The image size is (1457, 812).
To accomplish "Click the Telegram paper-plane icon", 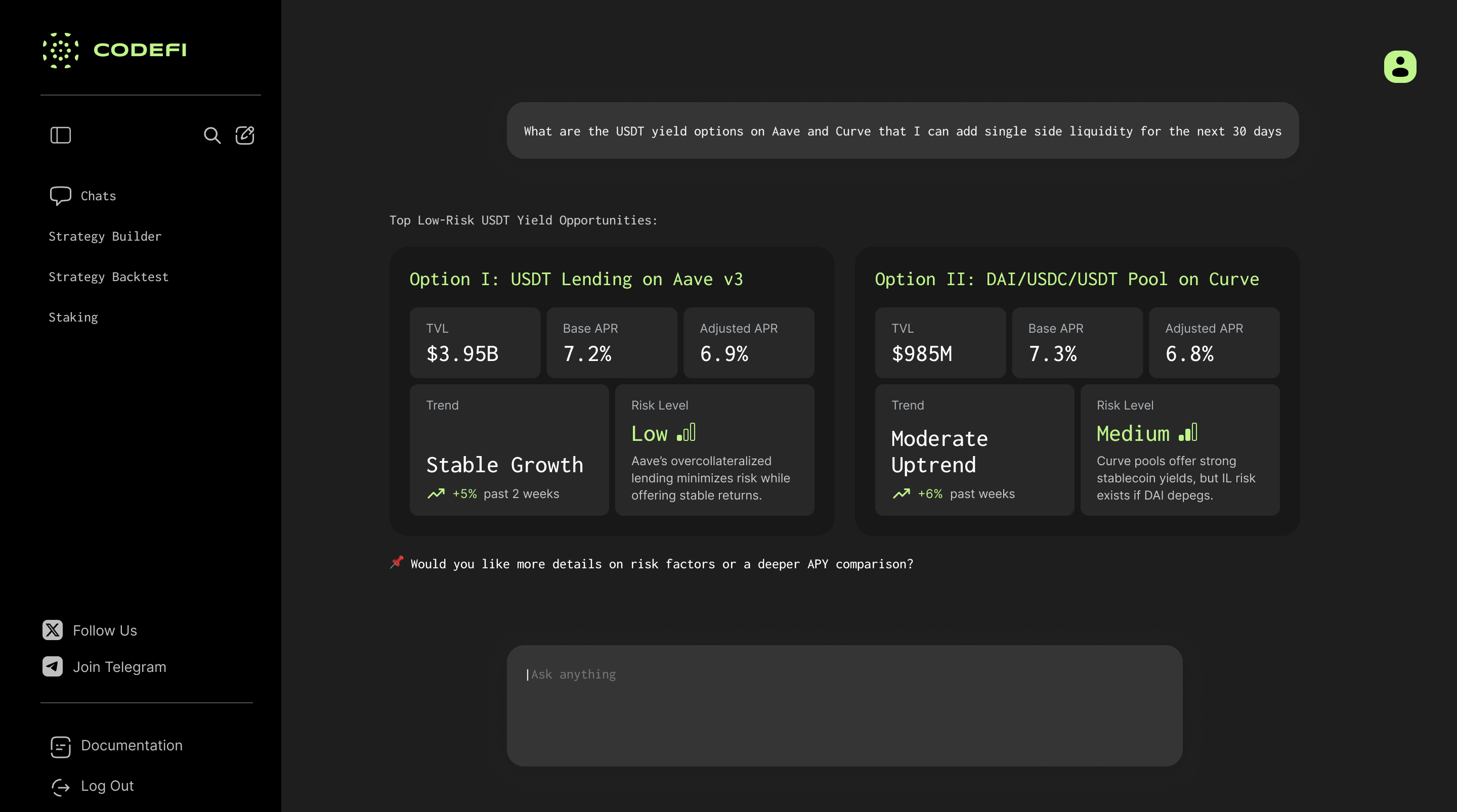I will (52, 667).
